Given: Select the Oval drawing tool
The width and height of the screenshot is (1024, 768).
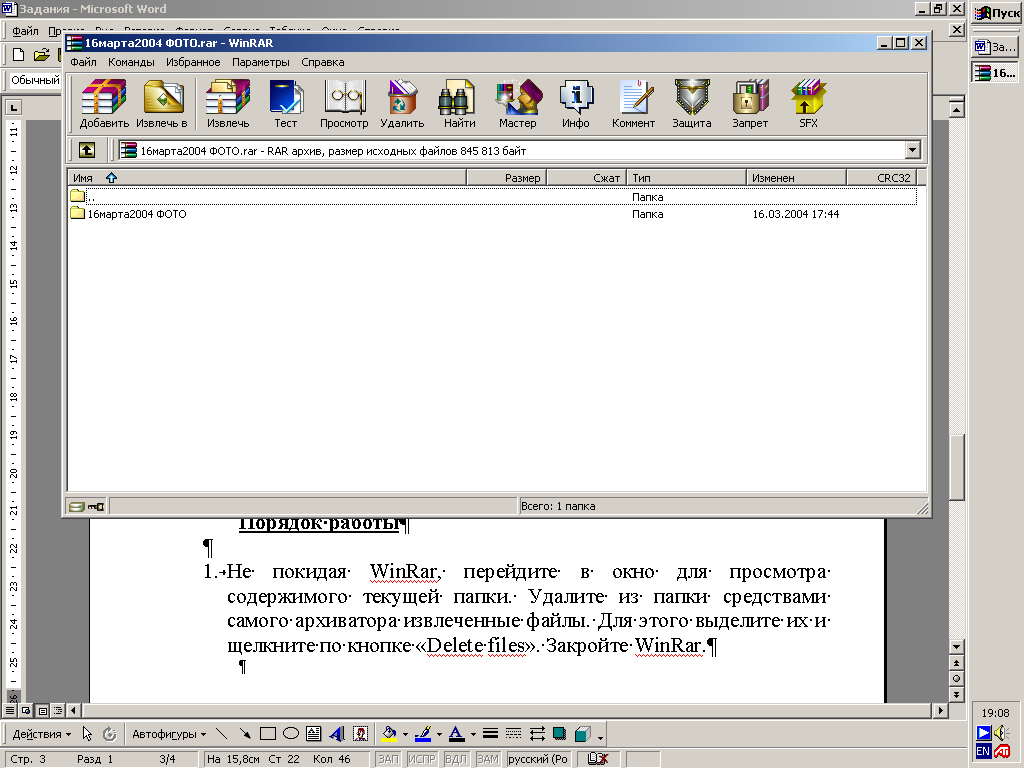Looking at the screenshot, I should click(291, 733).
